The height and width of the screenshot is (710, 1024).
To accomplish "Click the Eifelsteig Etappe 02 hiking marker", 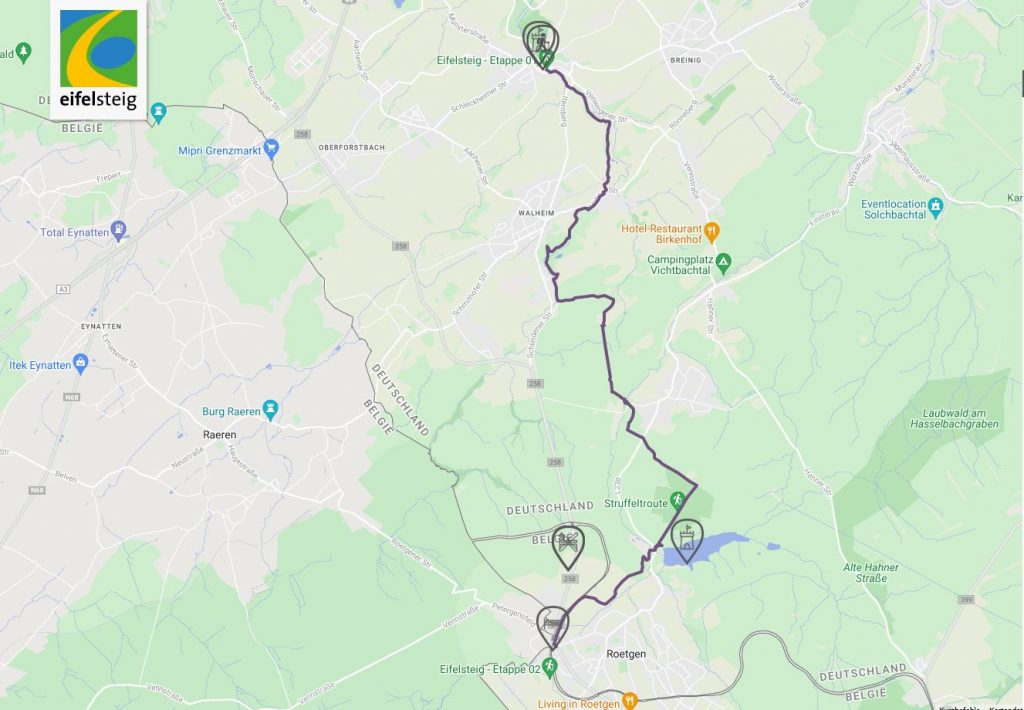I will [550, 668].
